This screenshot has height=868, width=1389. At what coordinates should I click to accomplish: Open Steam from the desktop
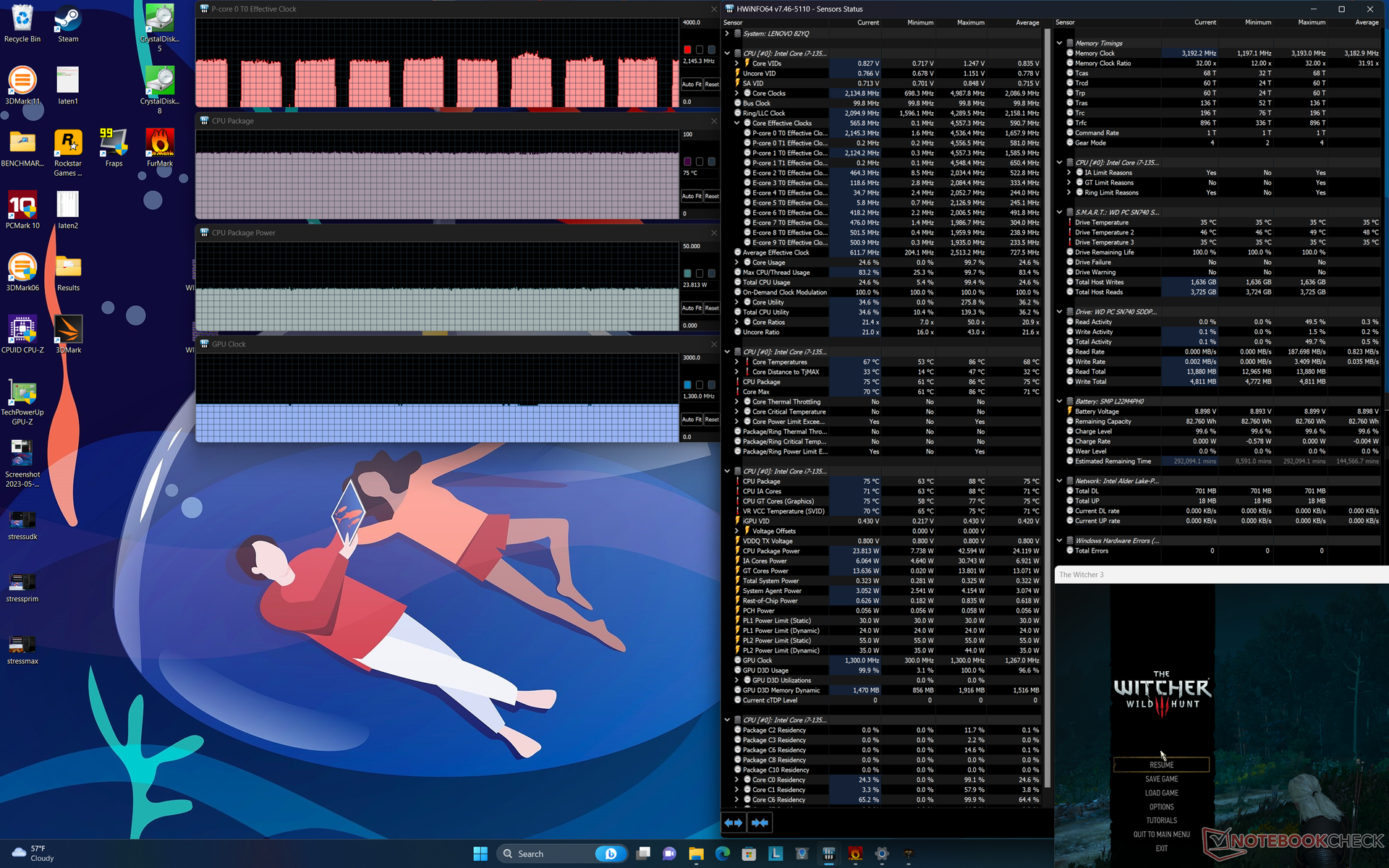click(68, 24)
